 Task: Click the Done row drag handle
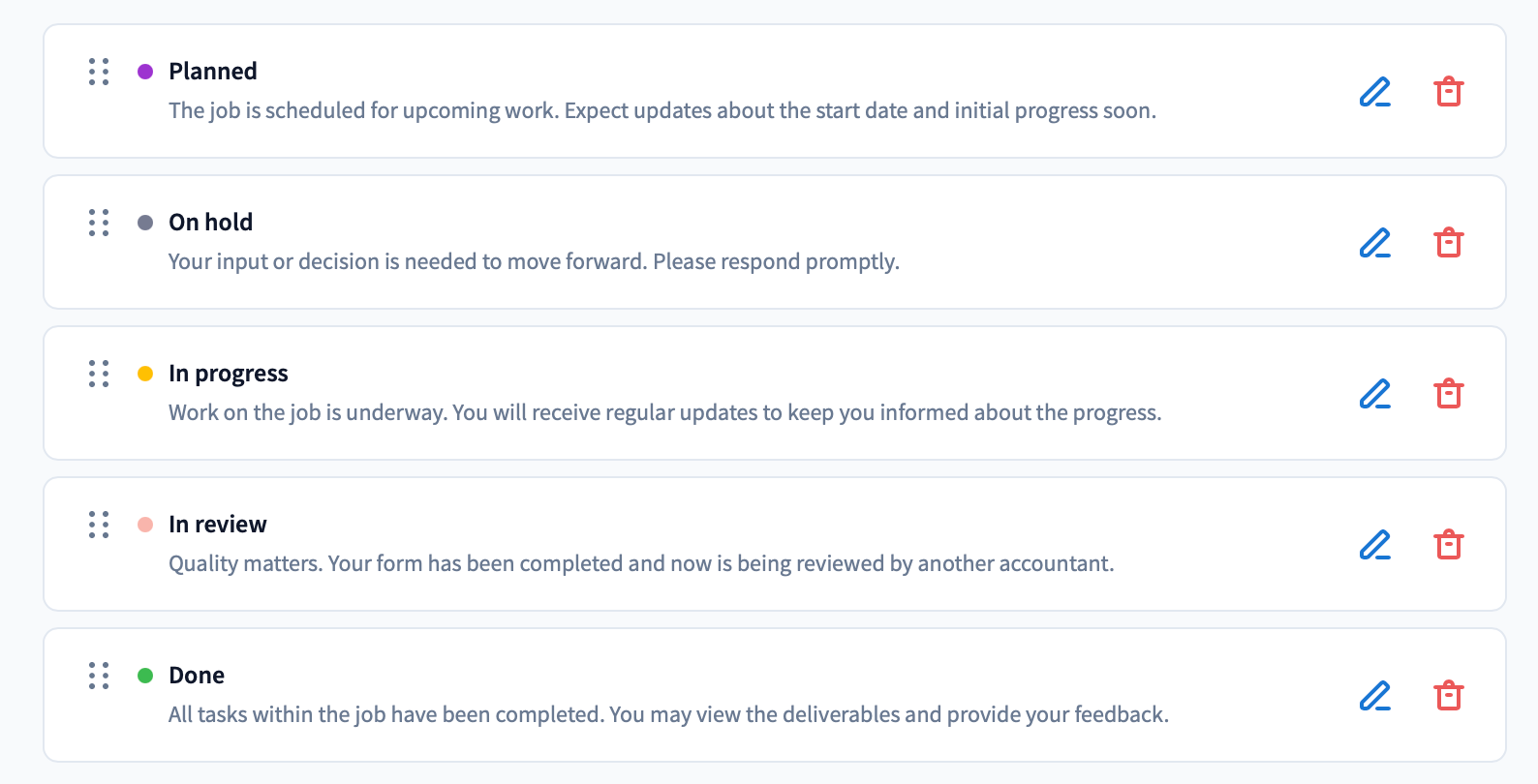point(99,676)
